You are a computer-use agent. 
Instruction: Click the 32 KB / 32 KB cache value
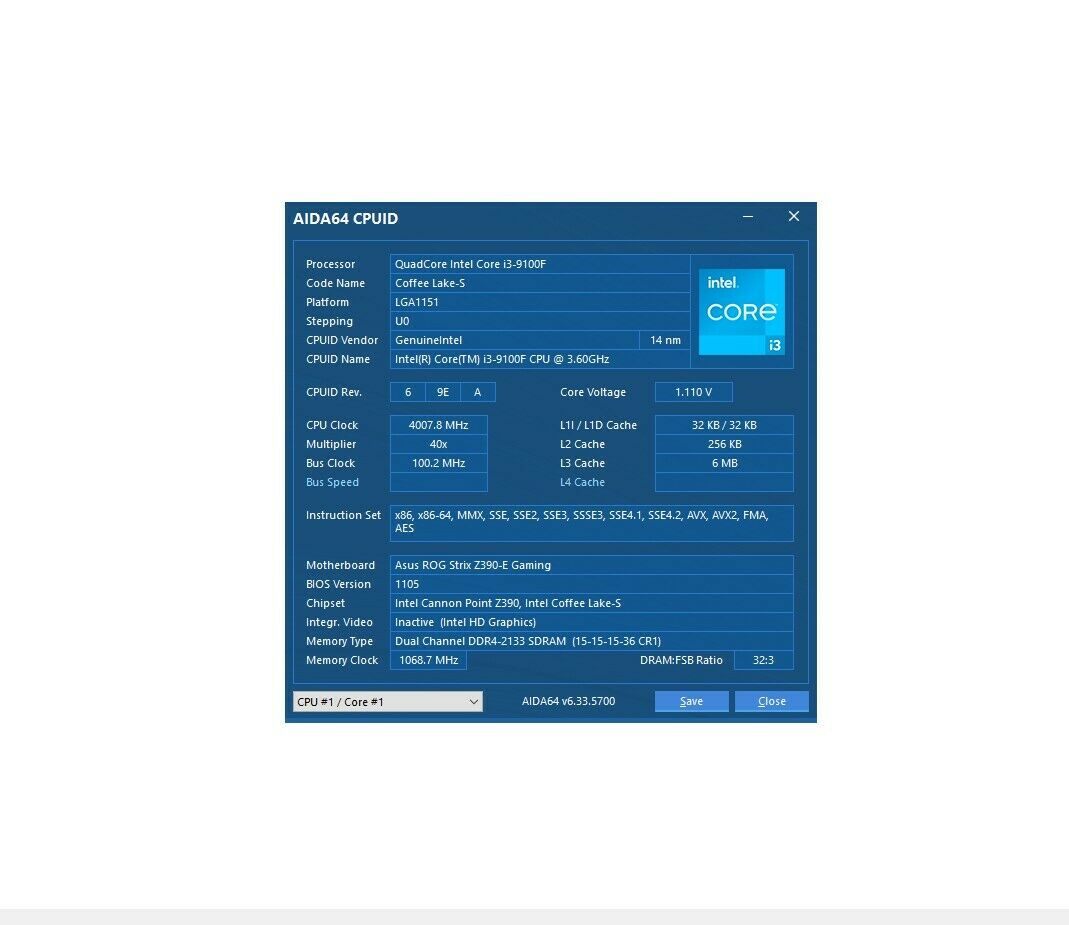(724, 425)
